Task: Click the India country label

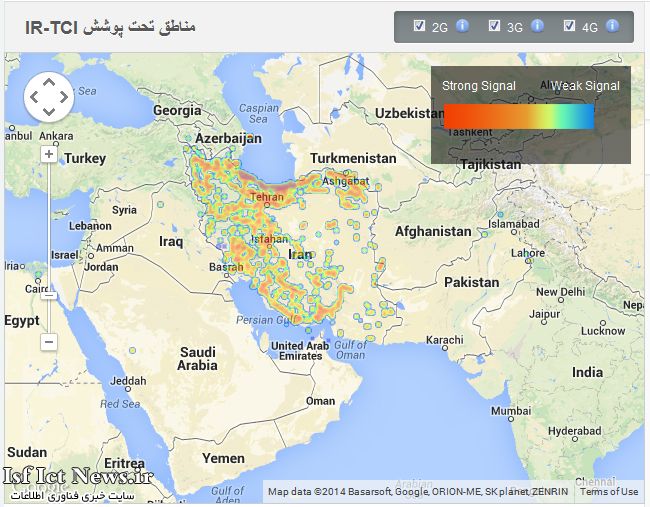Action: (x=587, y=372)
